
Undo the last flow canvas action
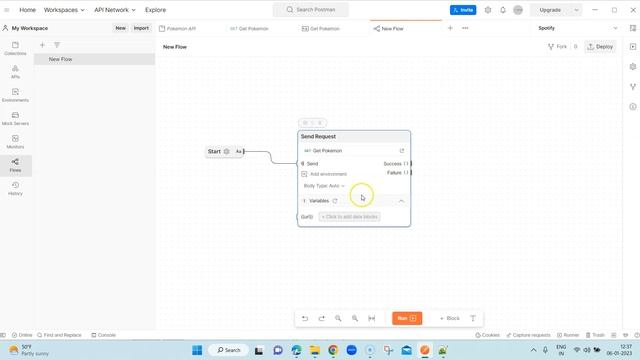[305, 318]
